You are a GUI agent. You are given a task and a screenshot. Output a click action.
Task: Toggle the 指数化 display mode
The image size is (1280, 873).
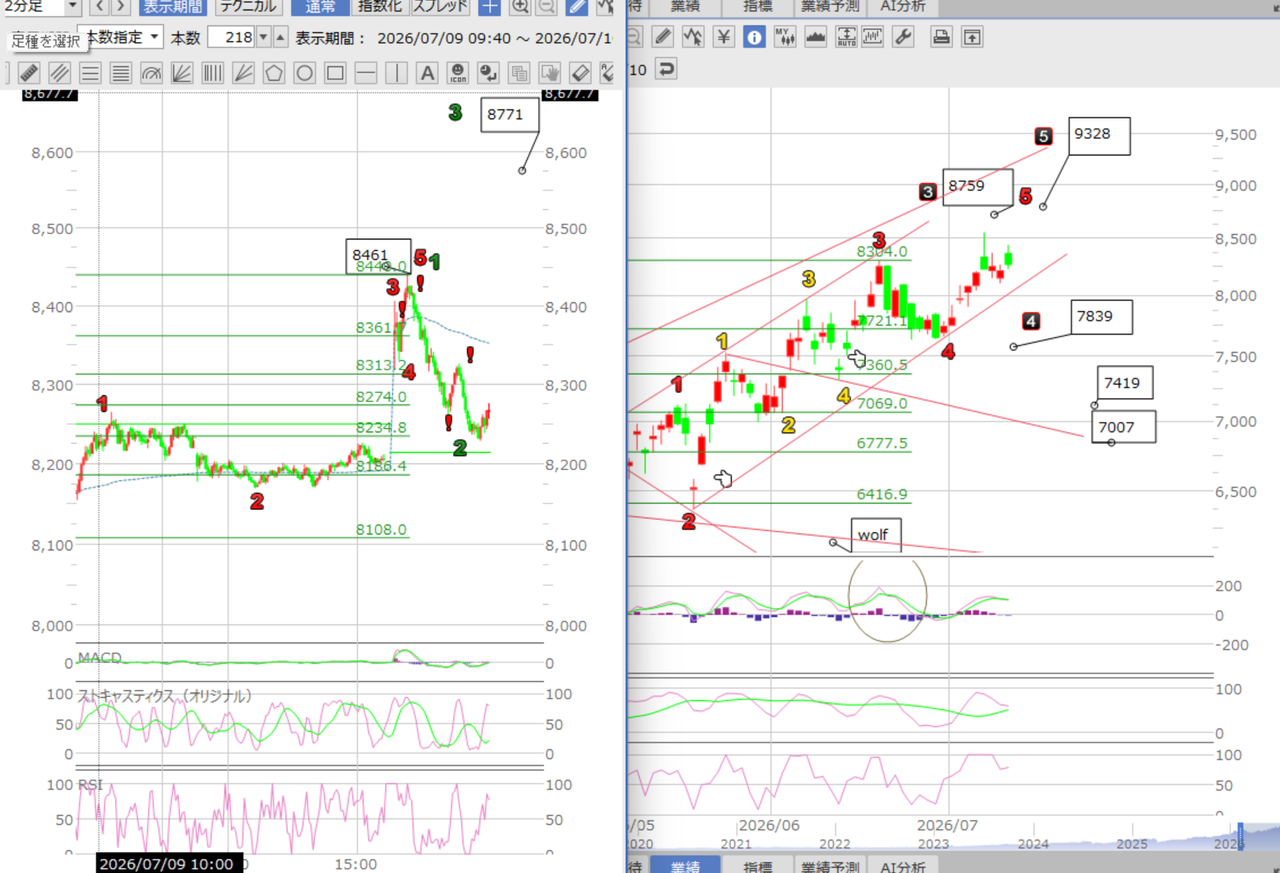381,6
